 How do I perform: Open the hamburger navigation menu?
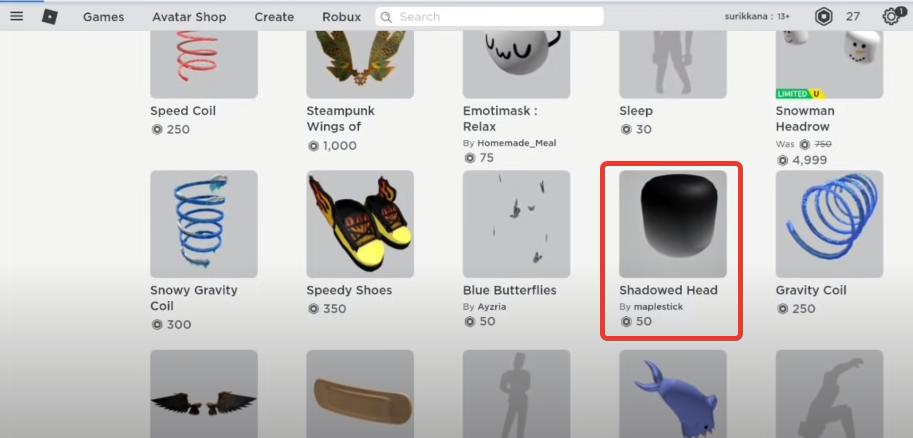point(17,16)
